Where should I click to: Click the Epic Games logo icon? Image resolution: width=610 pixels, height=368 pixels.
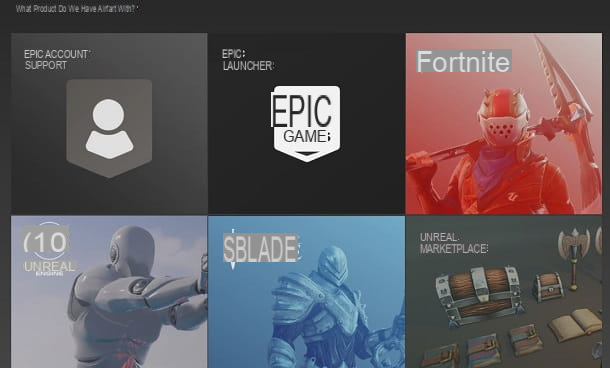[x=306, y=124]
